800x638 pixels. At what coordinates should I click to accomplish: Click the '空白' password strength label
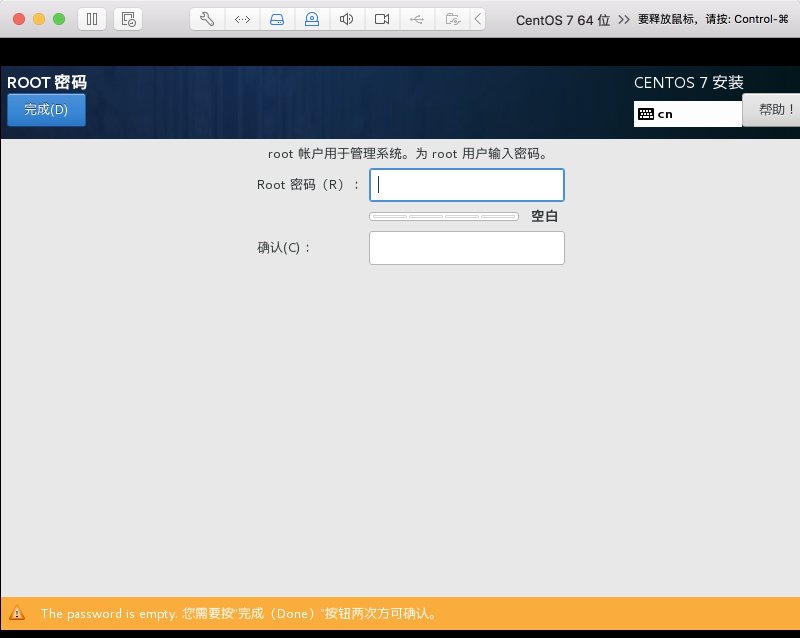(544, 216)
